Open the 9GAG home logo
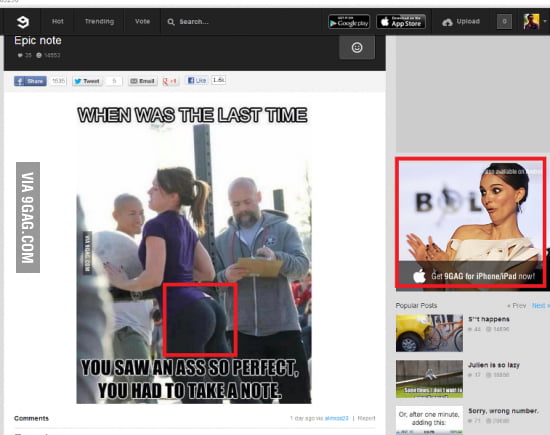 (23, 22)
